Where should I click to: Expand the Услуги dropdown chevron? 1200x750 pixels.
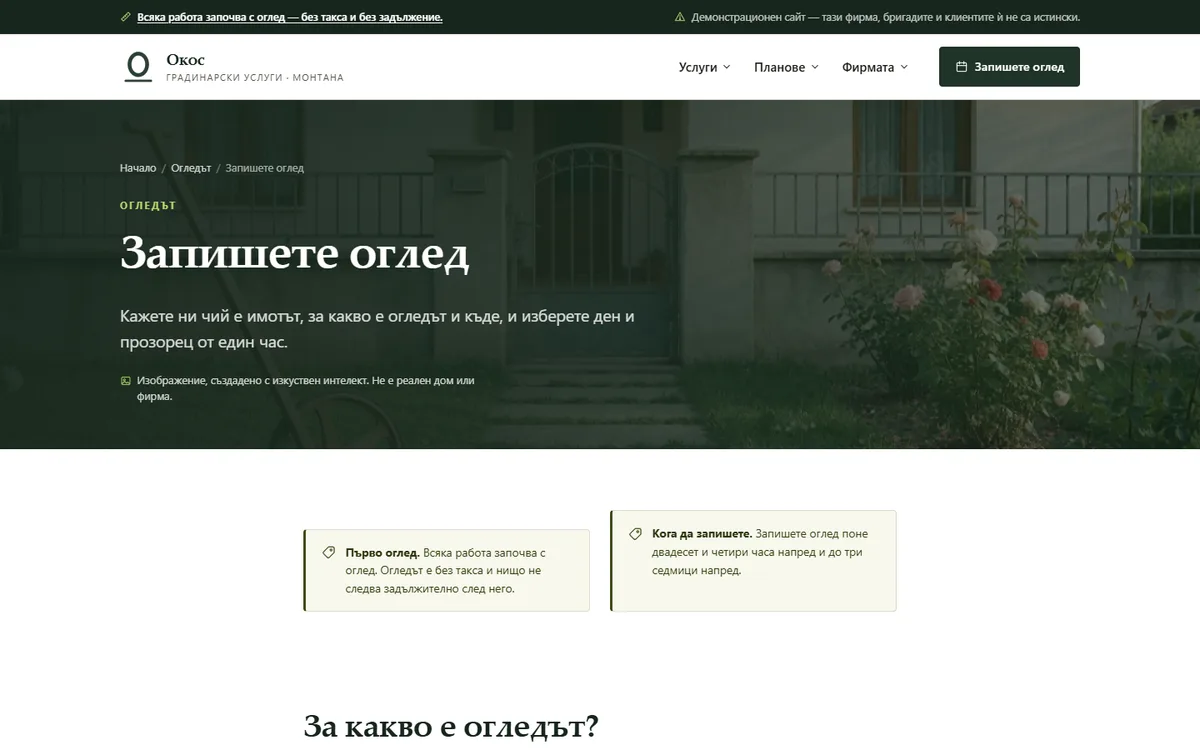727,67
